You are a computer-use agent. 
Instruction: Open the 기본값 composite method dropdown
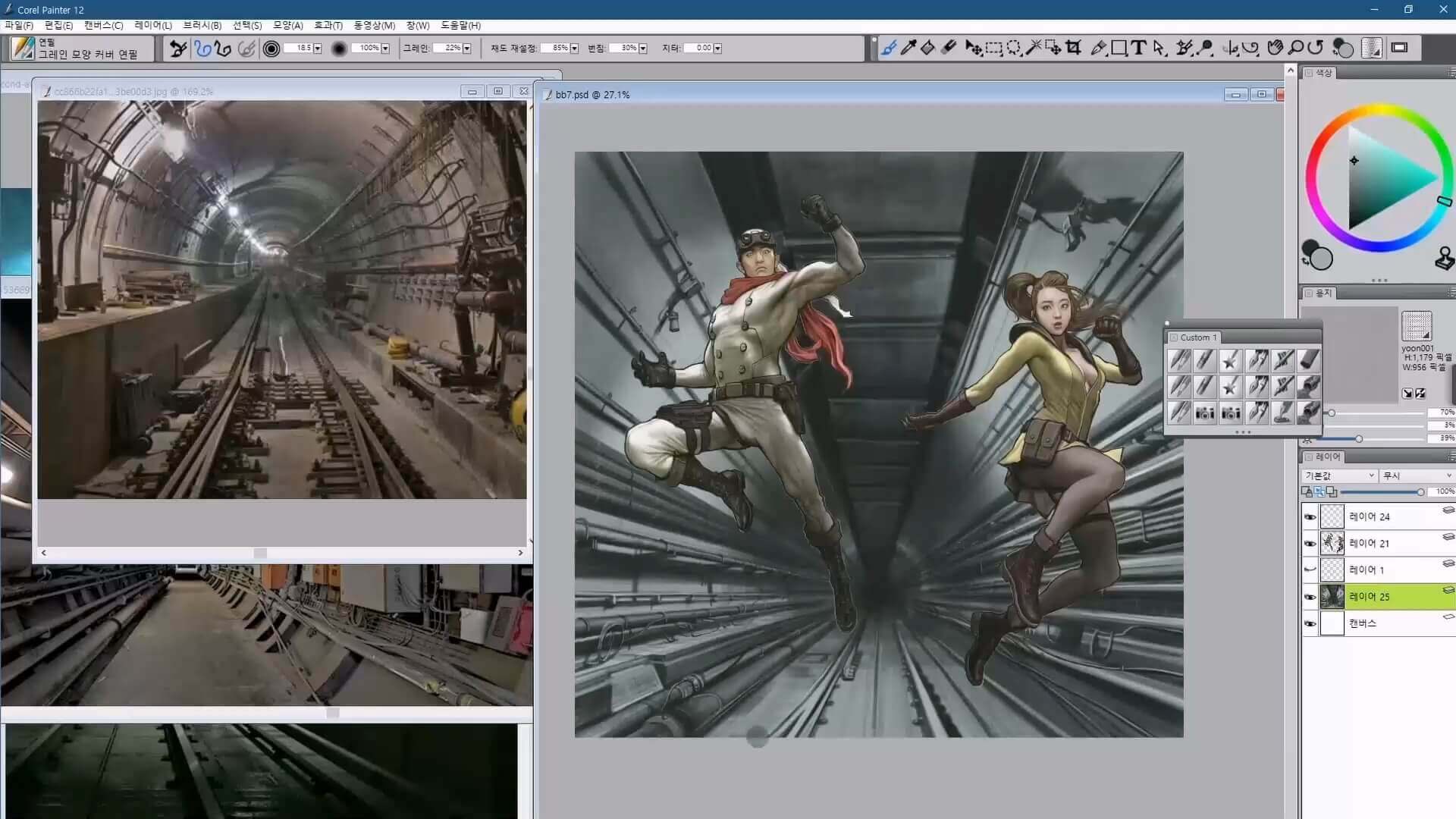pyautogui.click(x=1339, y=475)
